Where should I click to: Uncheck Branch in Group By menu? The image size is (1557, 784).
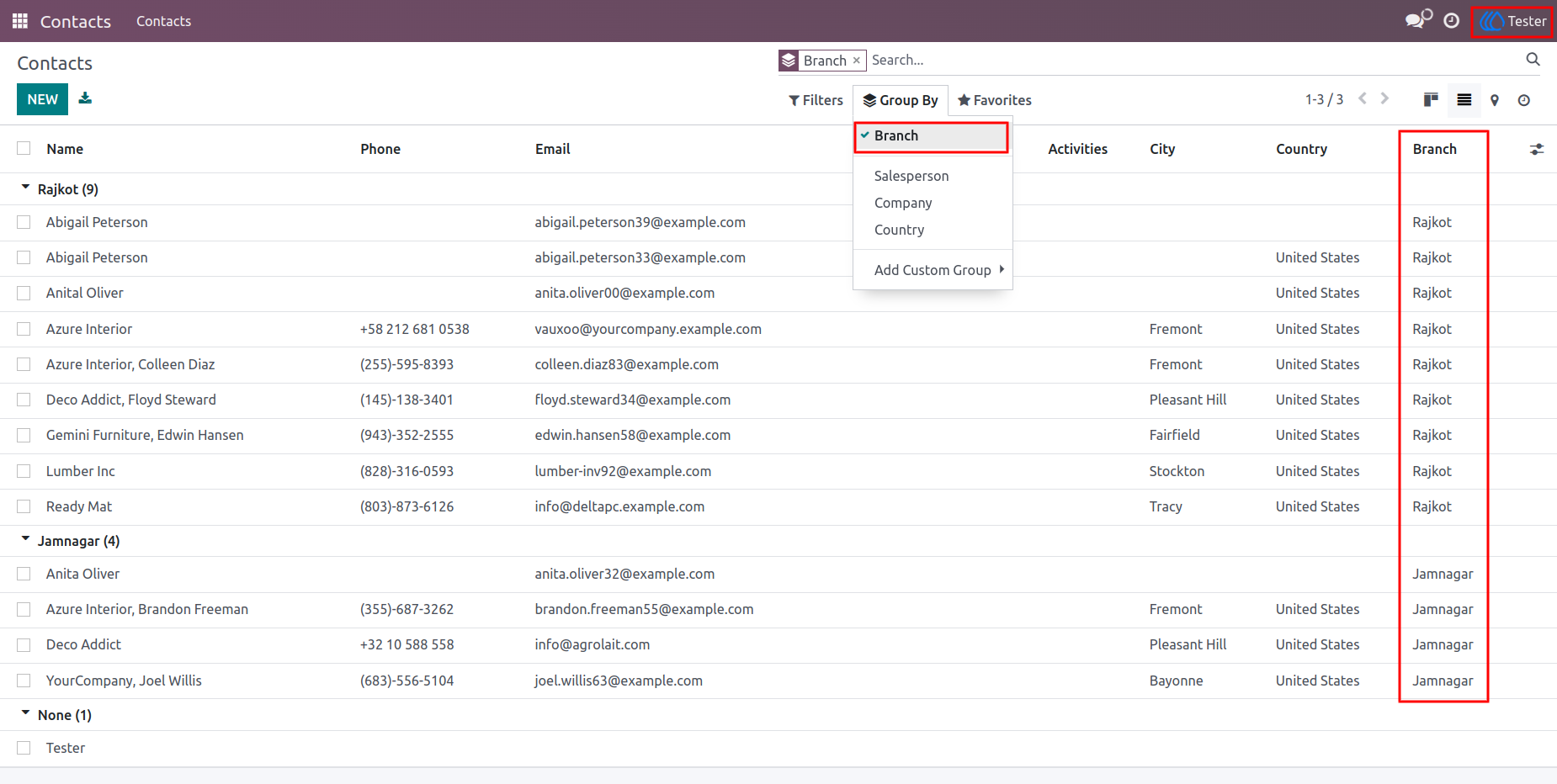pos(931,136)
